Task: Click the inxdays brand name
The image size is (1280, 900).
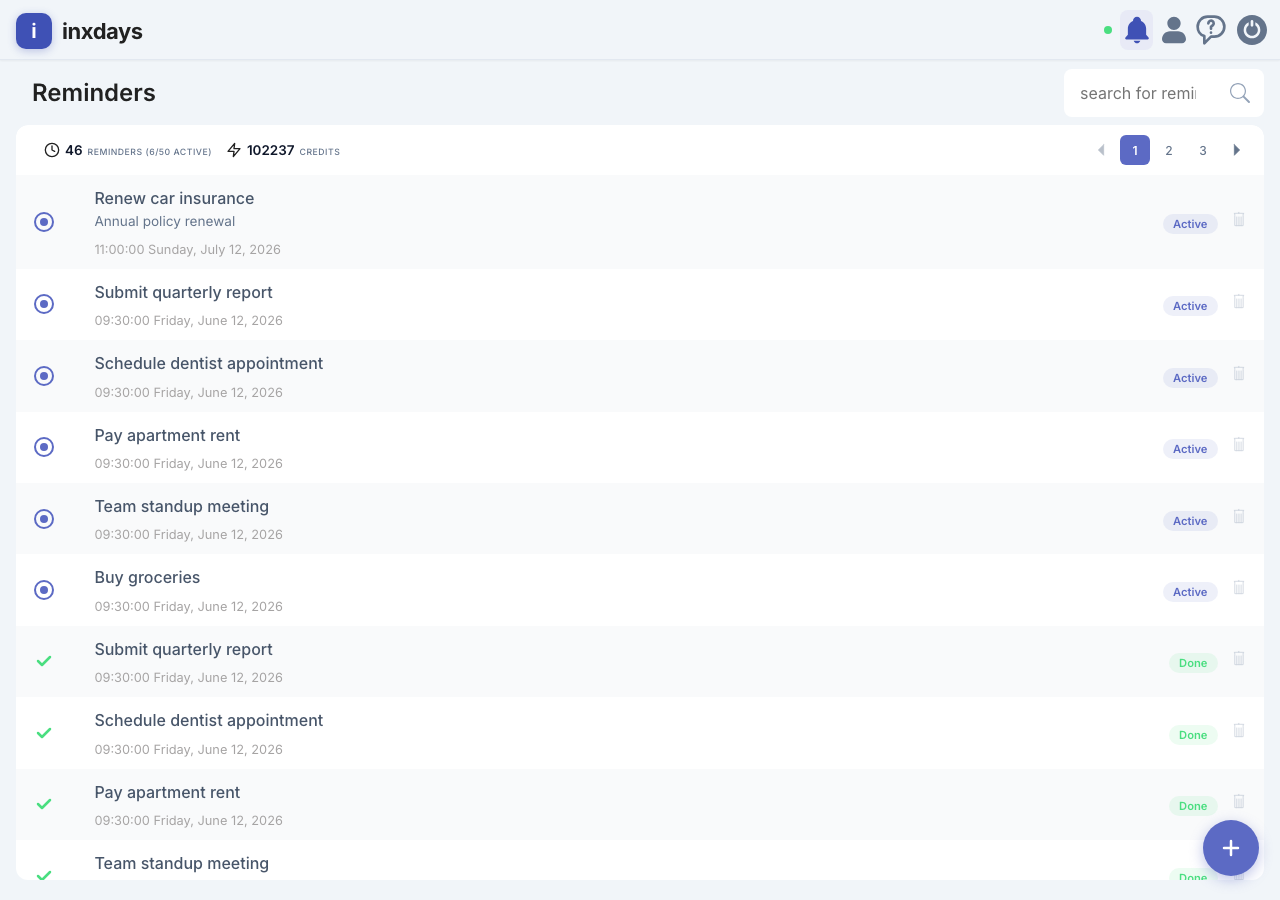Action: click(x=102, y=31)
